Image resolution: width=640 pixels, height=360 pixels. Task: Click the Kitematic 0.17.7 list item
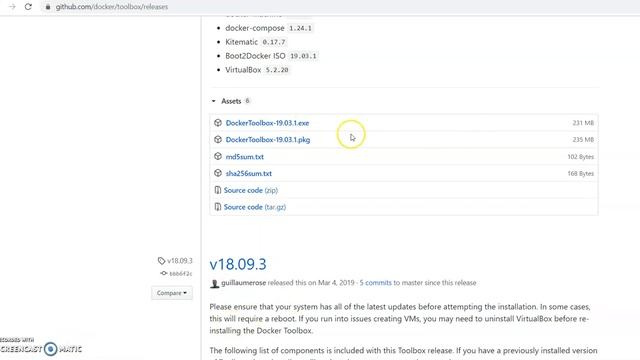[x=256, y=42]
